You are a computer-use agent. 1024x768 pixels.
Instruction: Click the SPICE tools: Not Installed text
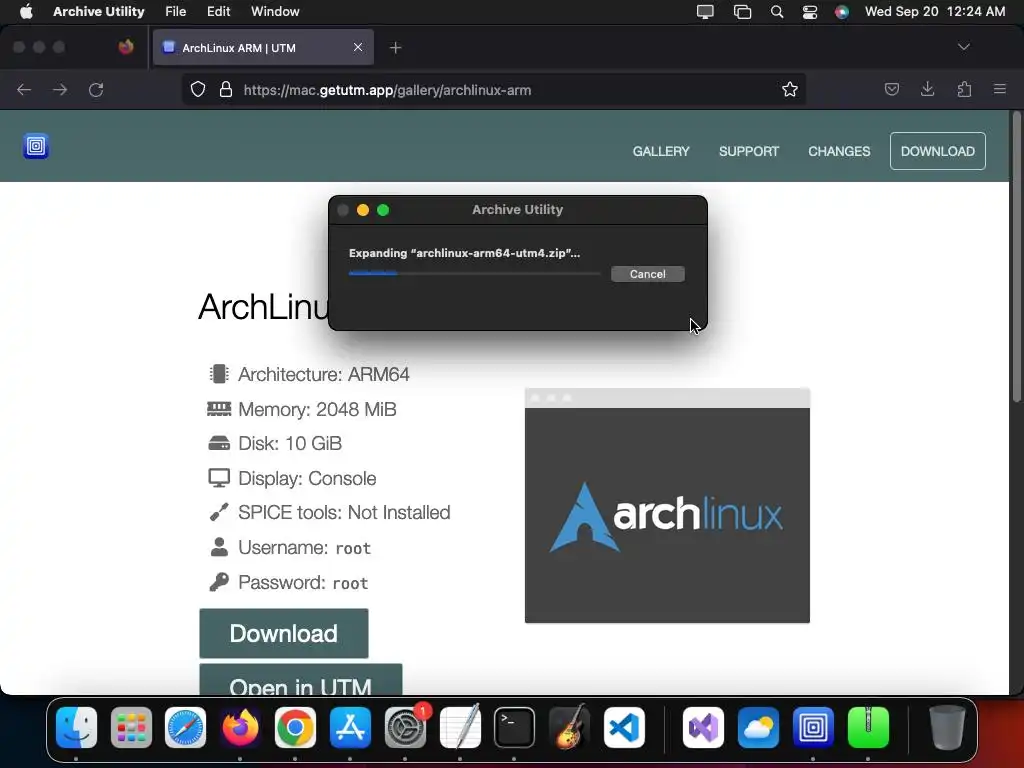coord(344,513)
